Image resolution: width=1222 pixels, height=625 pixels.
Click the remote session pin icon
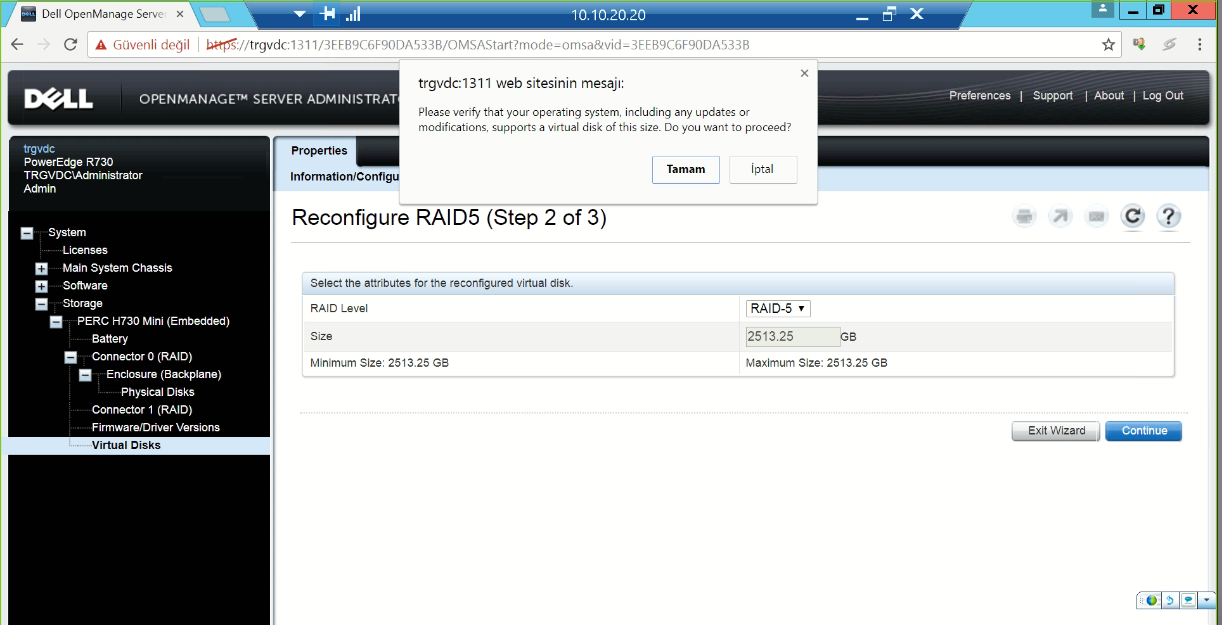(326, 15)
